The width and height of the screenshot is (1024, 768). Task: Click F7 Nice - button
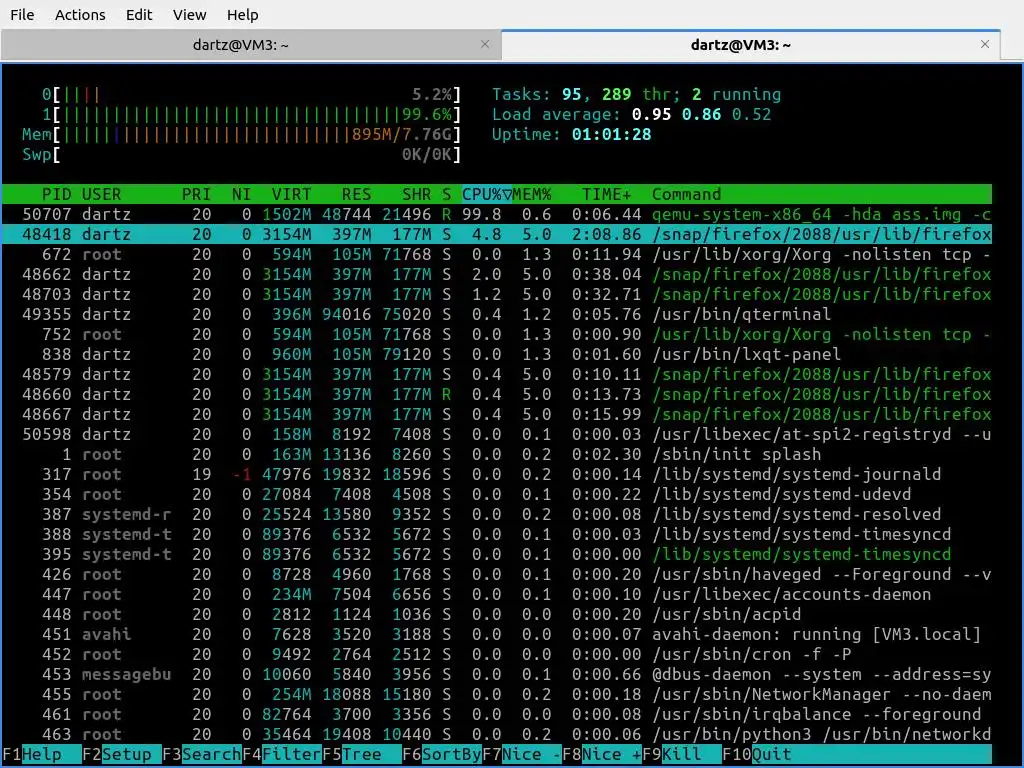pos(522,754)
